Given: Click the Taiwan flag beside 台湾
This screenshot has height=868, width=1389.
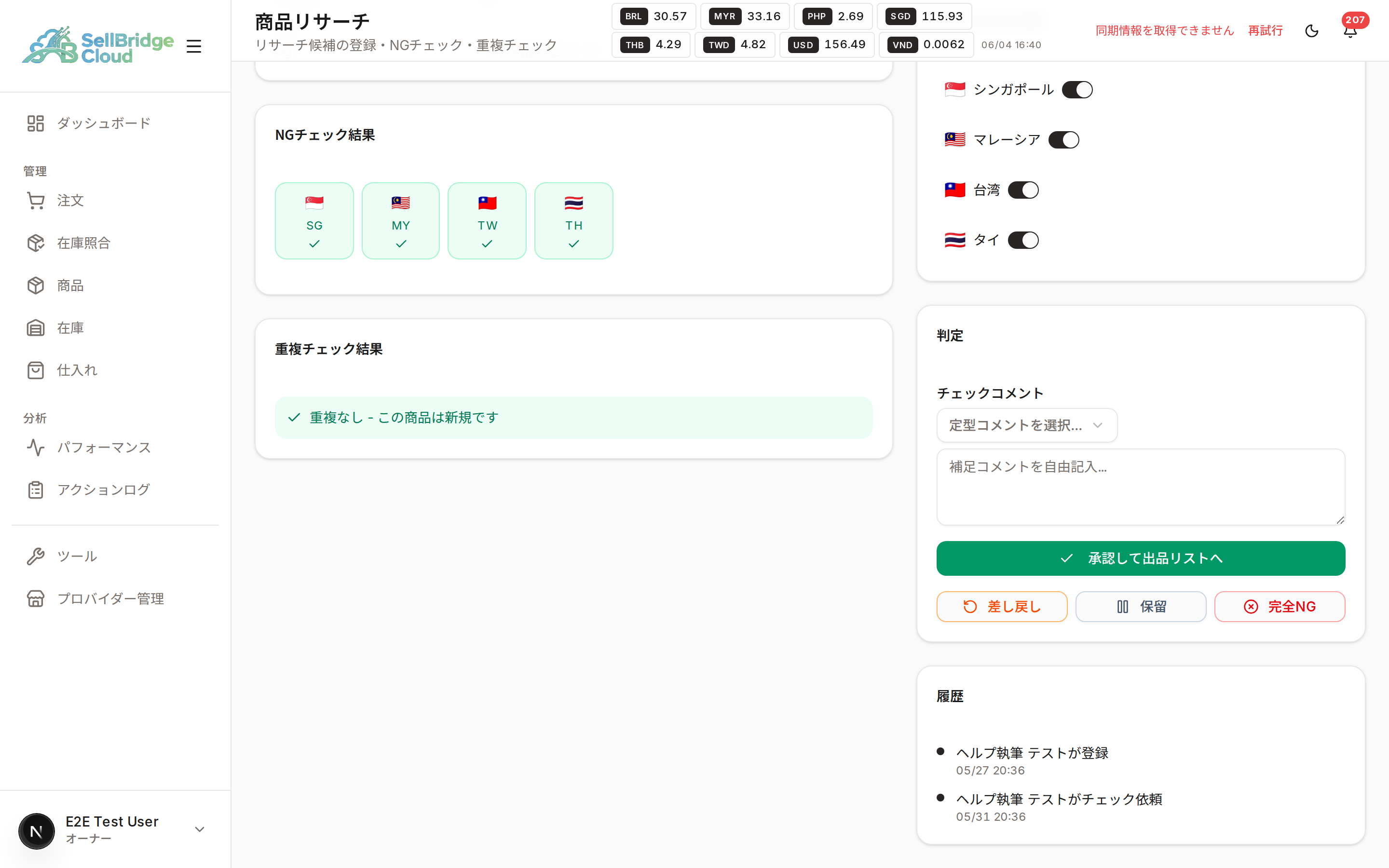Looking at the screenshot, I should [955, 190].
